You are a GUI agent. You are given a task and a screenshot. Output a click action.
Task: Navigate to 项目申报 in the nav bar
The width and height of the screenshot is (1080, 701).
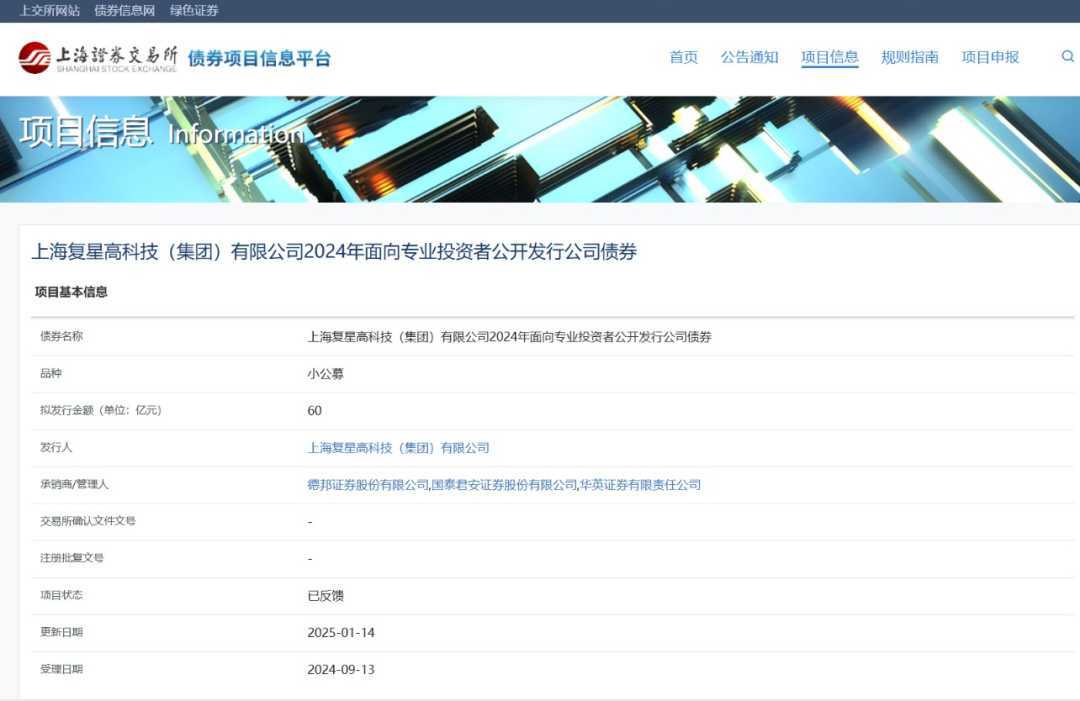pyautogui.click(x=990, y=57)
